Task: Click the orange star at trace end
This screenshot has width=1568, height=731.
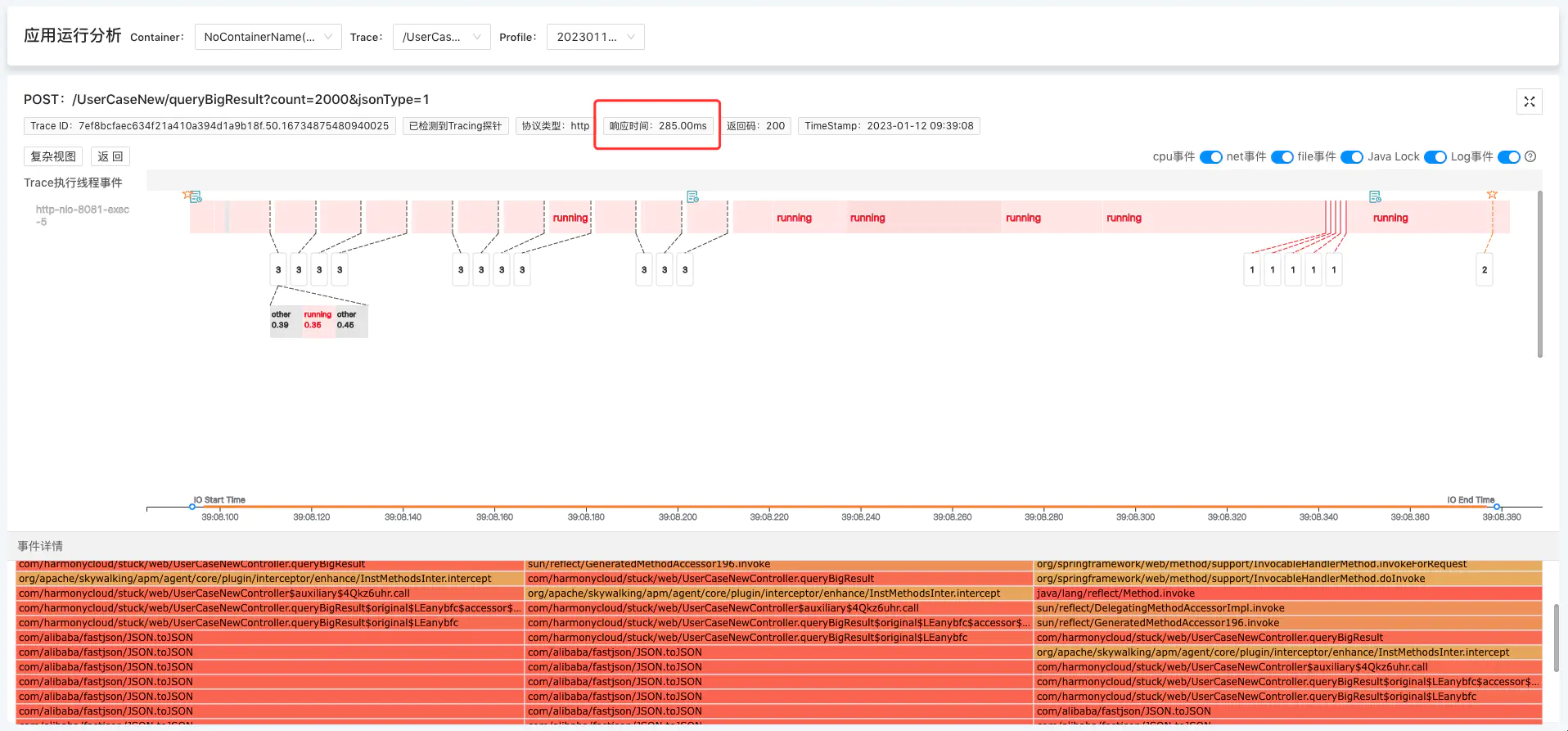Action: pyautogui.click(x=1492, y=195)
